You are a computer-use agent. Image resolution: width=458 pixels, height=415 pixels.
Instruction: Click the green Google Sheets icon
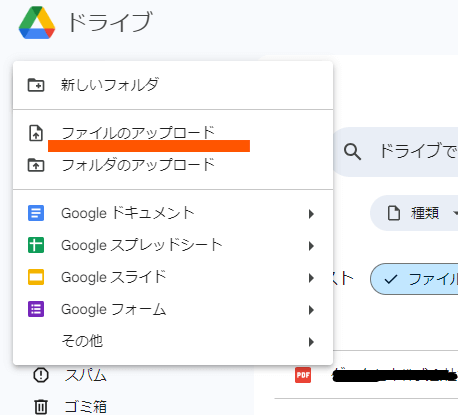point(36,245)
